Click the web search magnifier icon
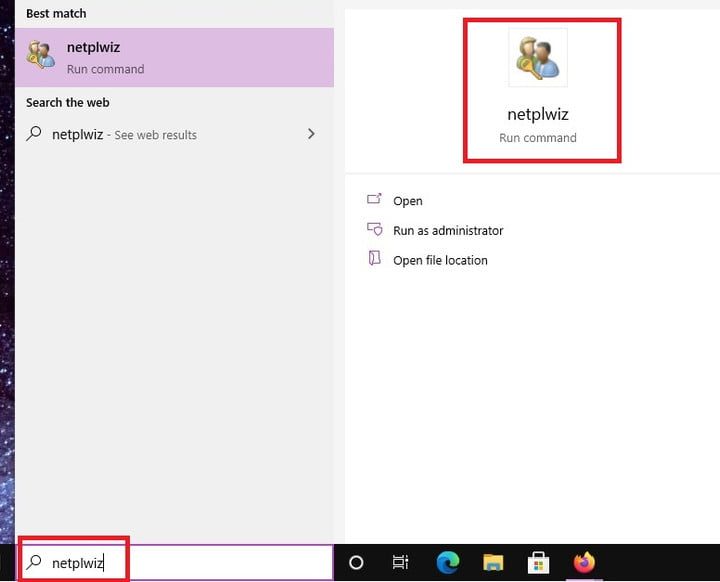 click(x=34, y=134)
